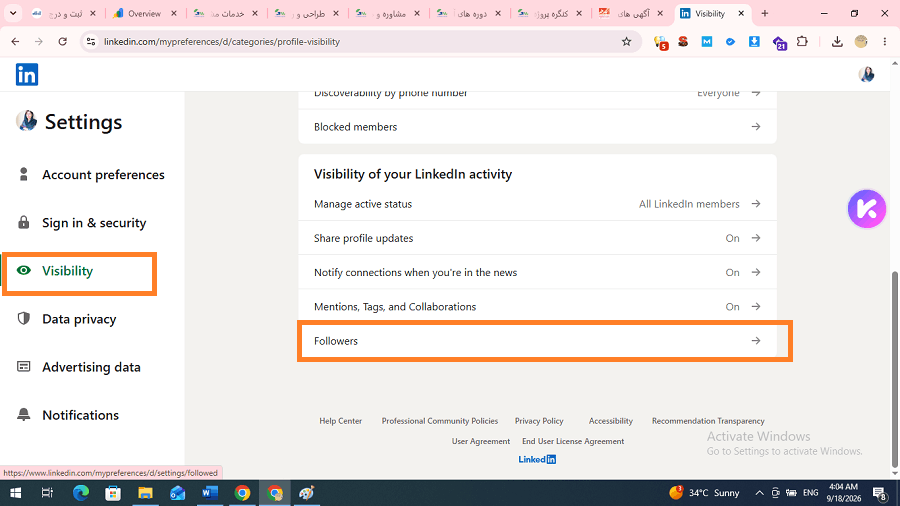The height and width of the screenshot is (506, 900).
Task: Click the blue M extension icon
Action: coord(707,41)
